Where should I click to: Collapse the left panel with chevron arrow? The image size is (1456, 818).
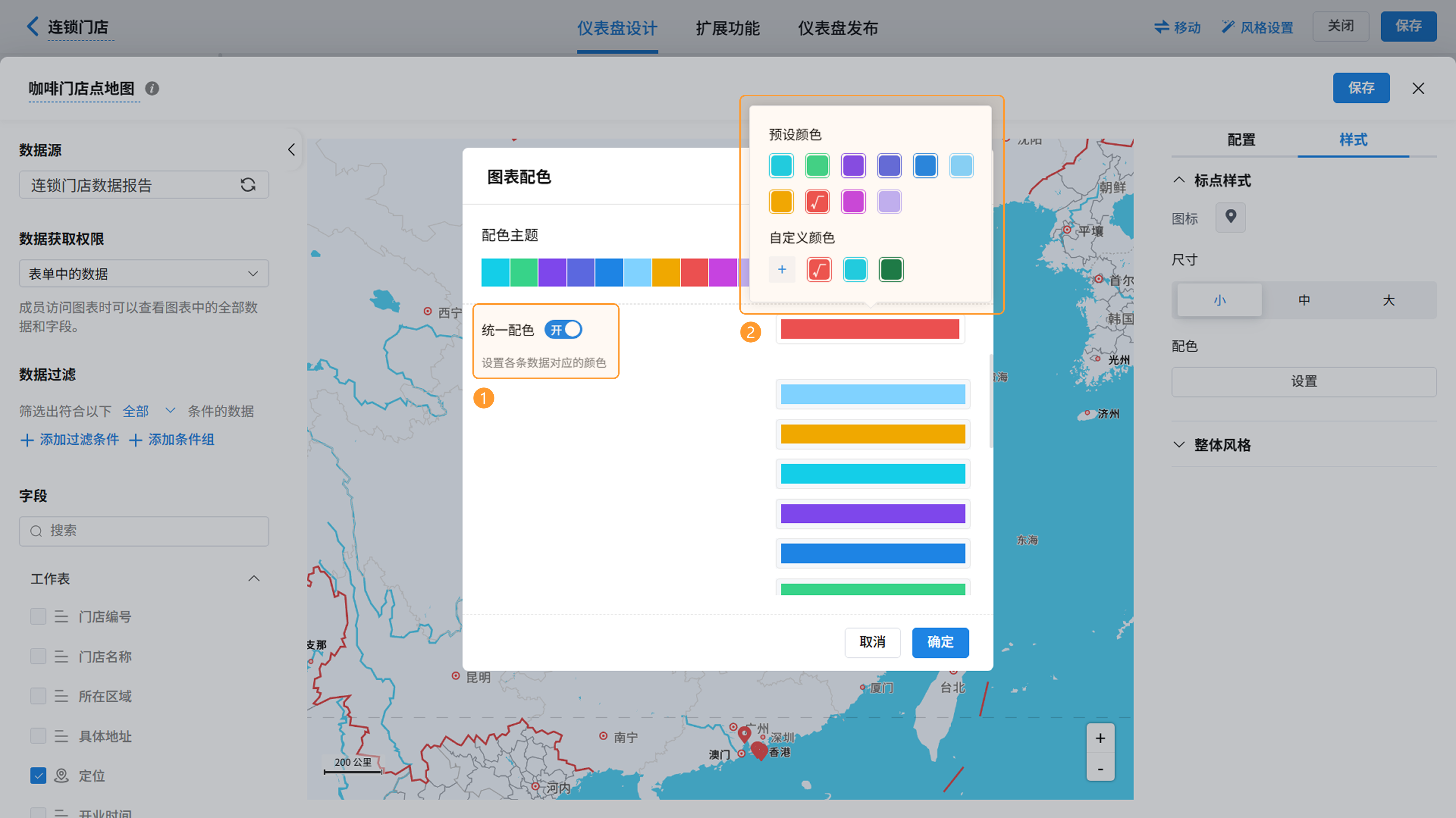point(291,150)
